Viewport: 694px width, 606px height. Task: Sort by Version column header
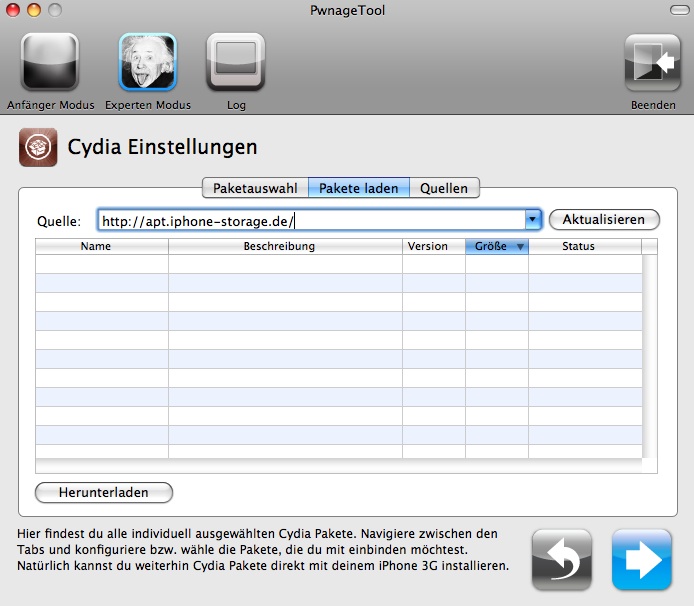(428, 246)
